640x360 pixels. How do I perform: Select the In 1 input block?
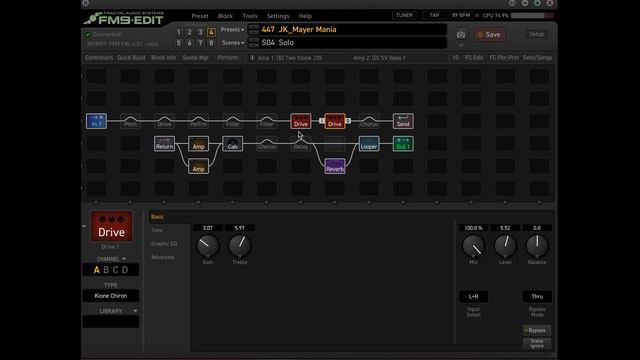(x=96, y=121)
